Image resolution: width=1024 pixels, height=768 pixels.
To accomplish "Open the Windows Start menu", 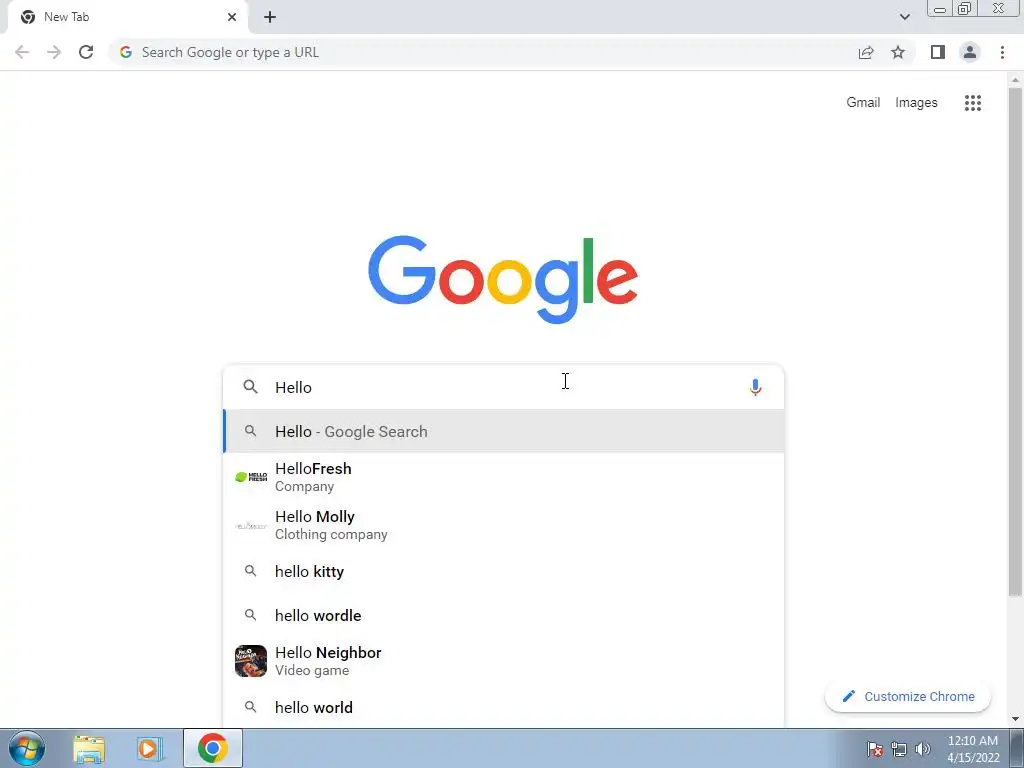I will point(27,748).
